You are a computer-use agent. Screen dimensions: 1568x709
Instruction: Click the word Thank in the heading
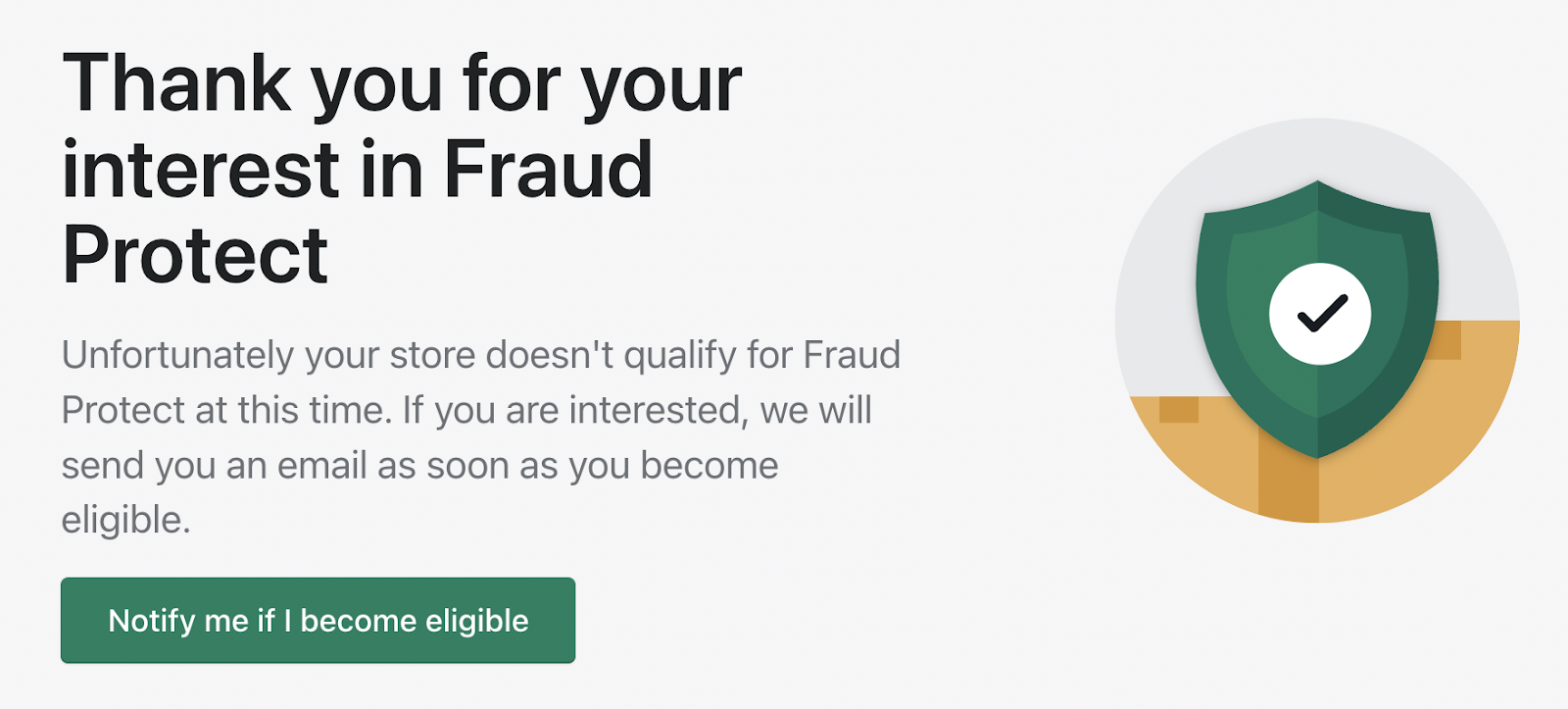[x=177, y=84]
